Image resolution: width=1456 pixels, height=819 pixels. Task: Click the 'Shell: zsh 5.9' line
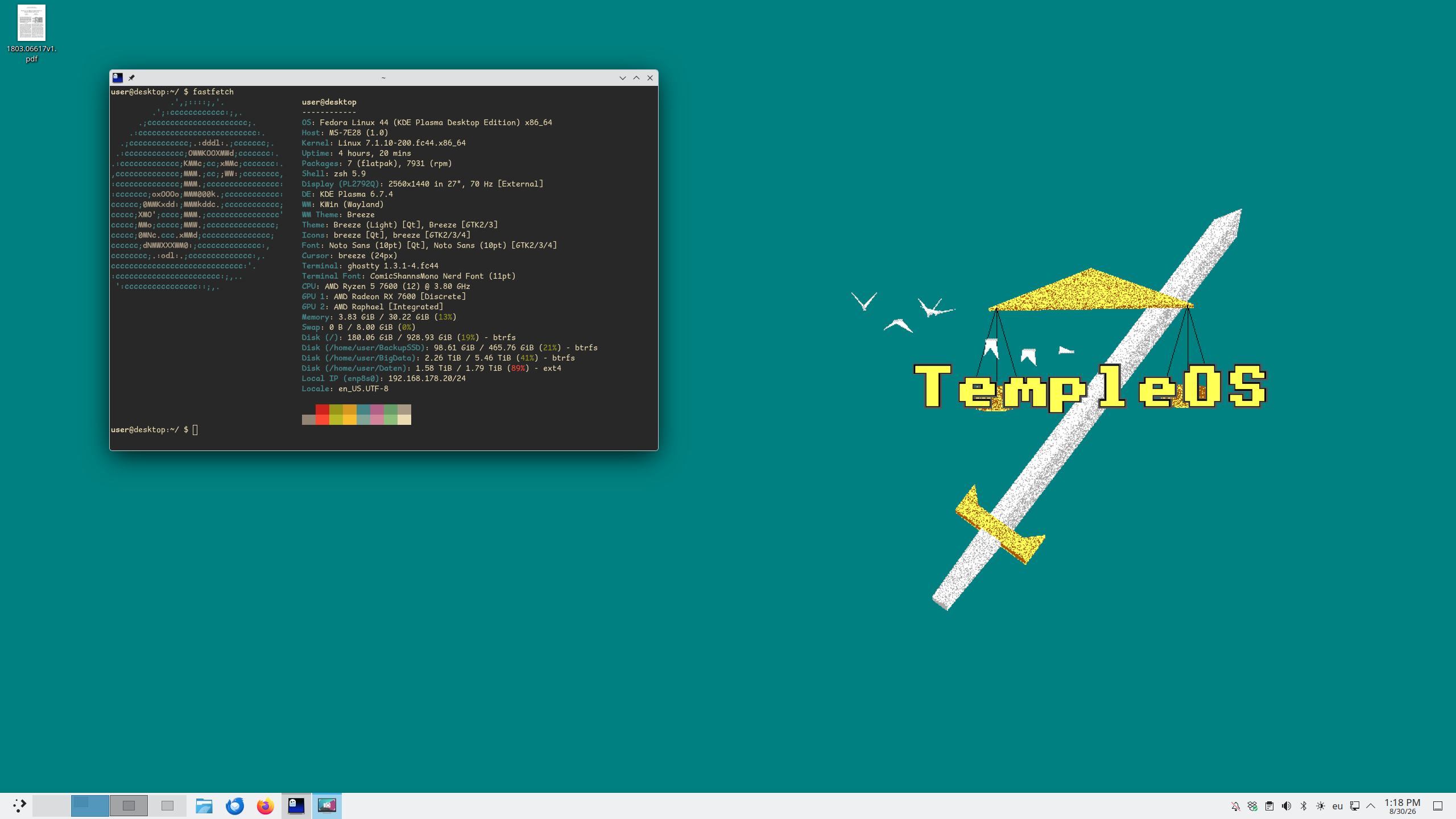pyautogui.click(x=334, y=173)
